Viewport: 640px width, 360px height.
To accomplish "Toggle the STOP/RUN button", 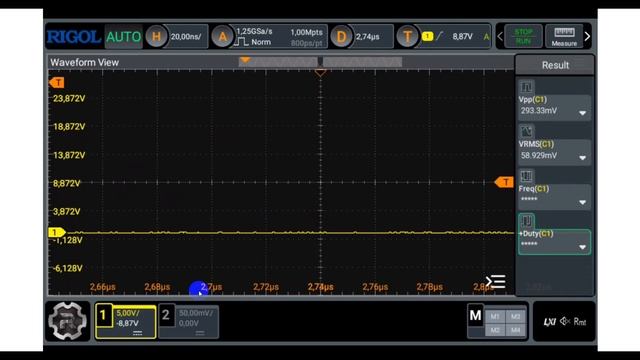I will pyautogui.click(x=523, y=37).
